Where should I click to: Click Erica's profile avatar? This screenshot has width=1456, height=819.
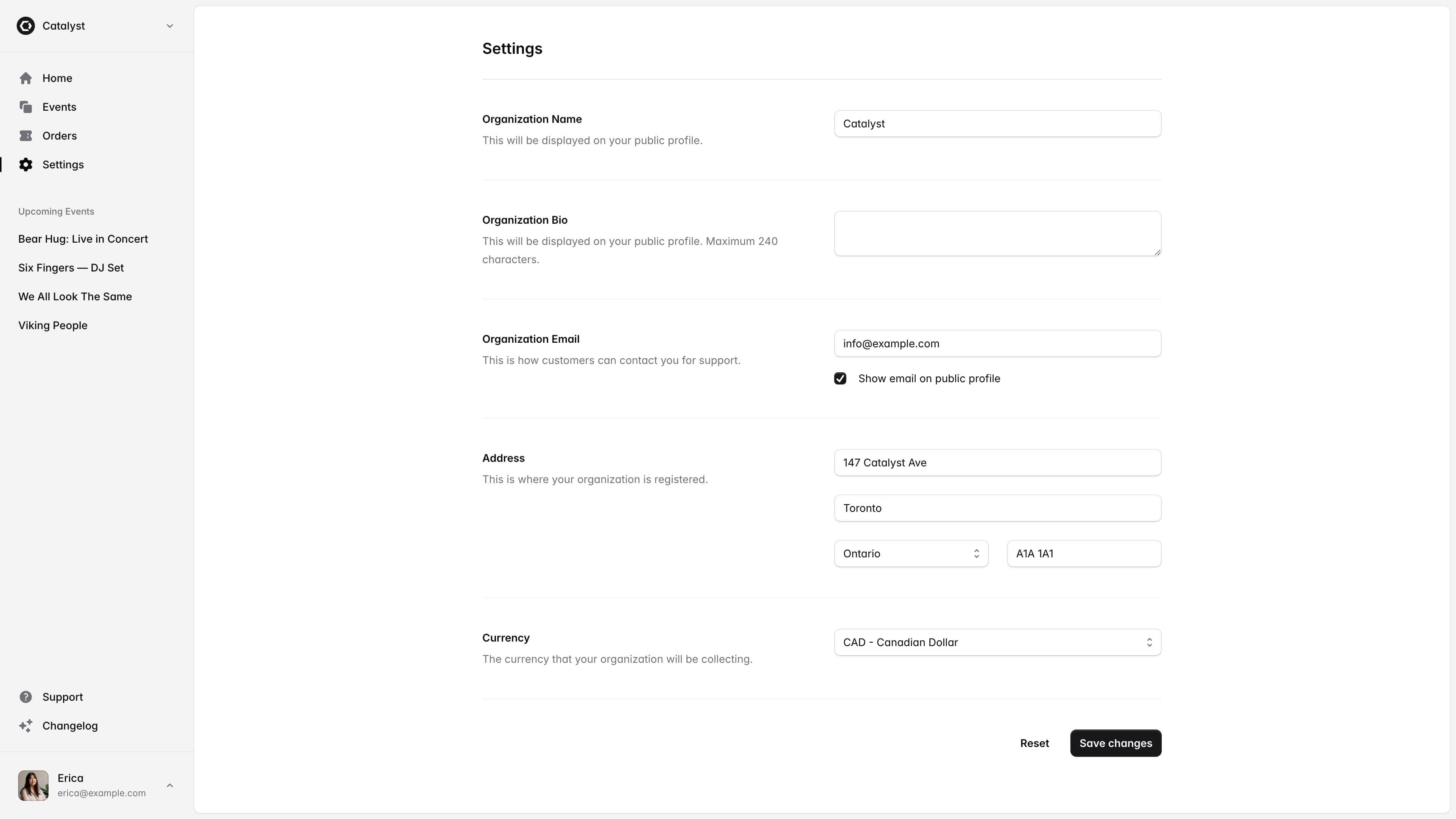(x=33, y=785)
